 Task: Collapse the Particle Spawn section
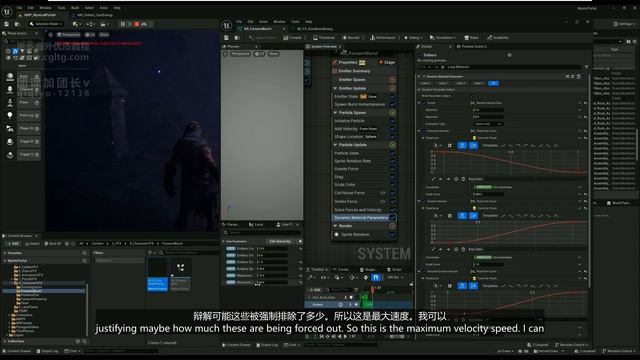(x=336, y=113)
